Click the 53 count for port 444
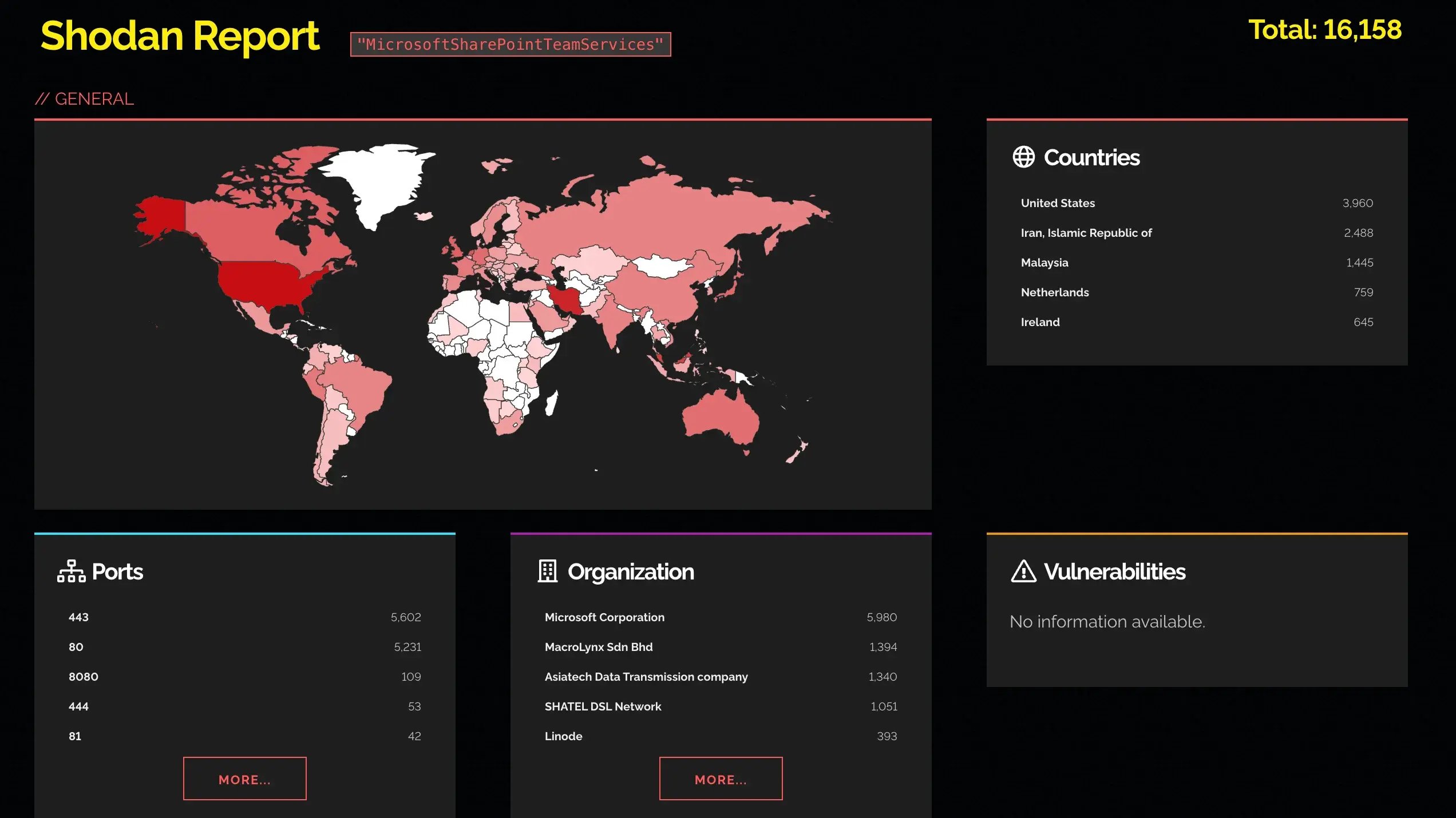1456x818 pixels. [x=414, y=706]
